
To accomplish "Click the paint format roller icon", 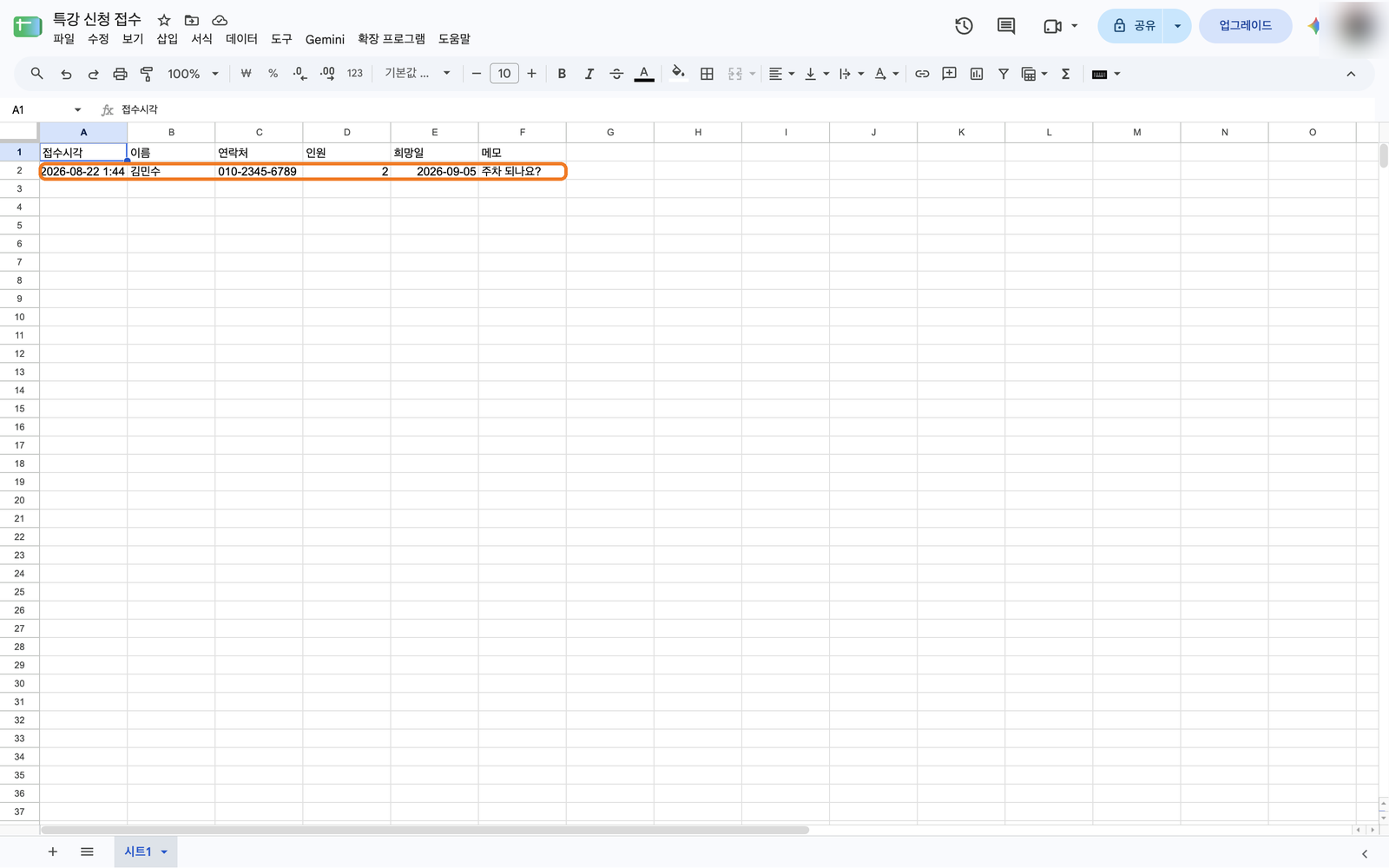I will pyautogui.click(x=147, y=74).
